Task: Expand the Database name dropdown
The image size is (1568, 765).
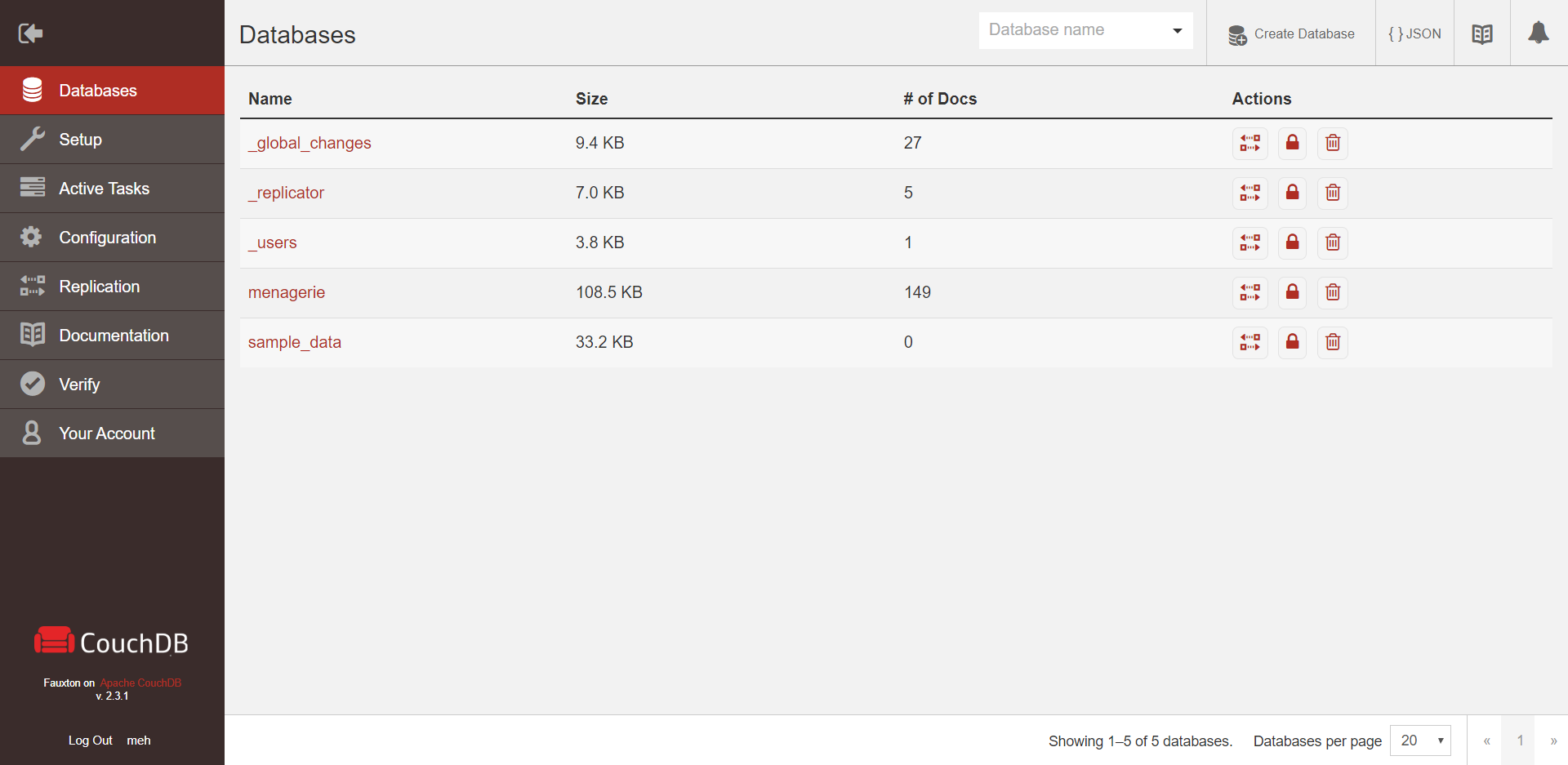Action: coord(1177,31)
